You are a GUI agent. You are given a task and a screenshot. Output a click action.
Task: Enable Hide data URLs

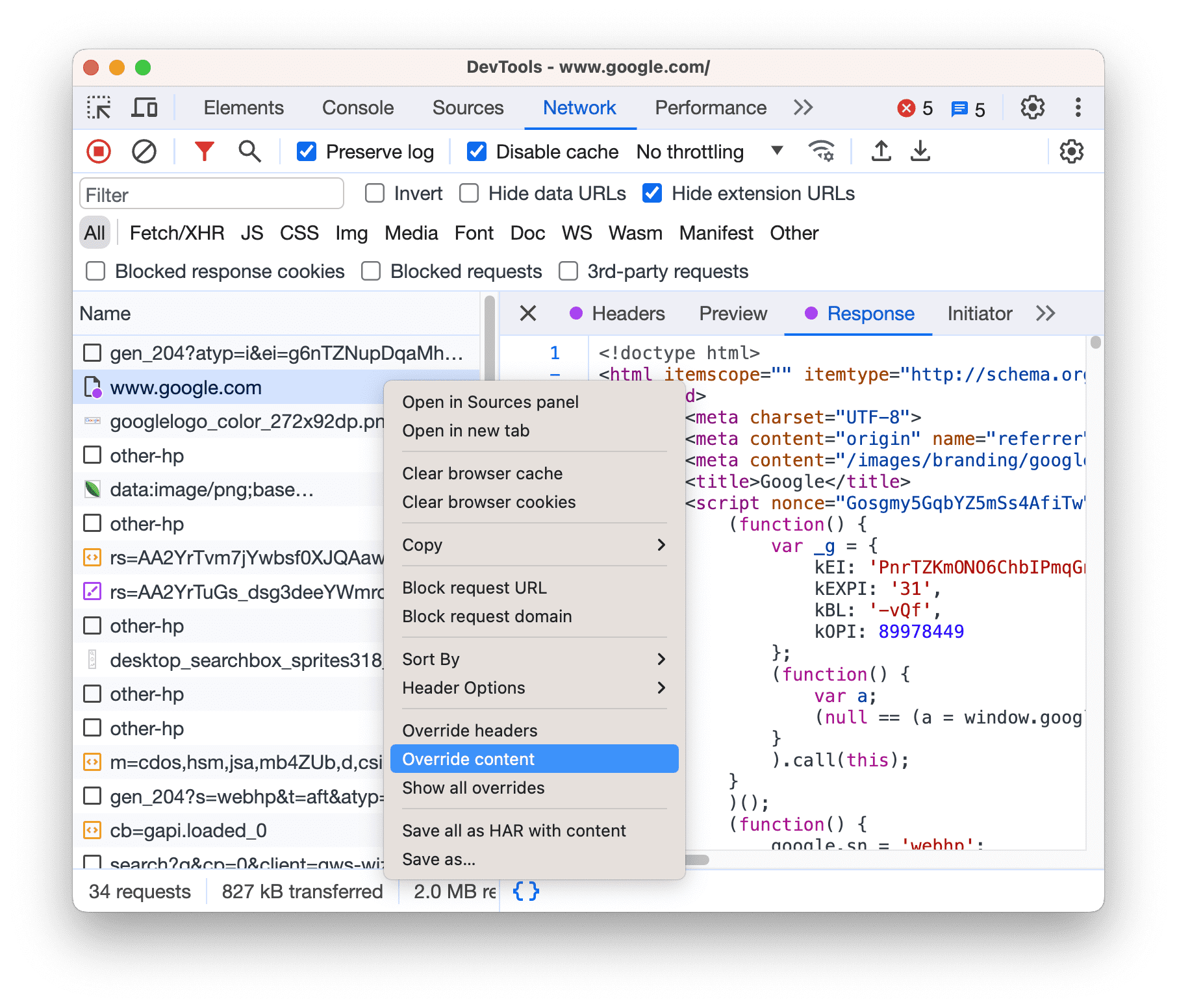pos(469,193)
